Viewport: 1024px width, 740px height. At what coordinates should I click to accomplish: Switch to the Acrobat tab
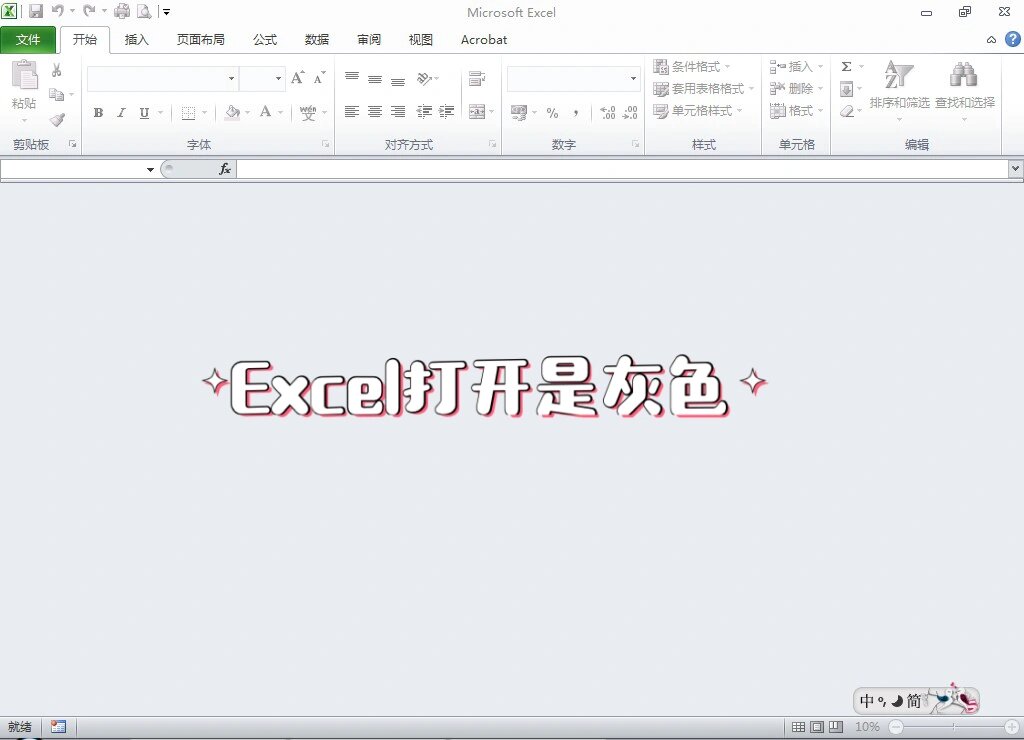click(484, 40)
